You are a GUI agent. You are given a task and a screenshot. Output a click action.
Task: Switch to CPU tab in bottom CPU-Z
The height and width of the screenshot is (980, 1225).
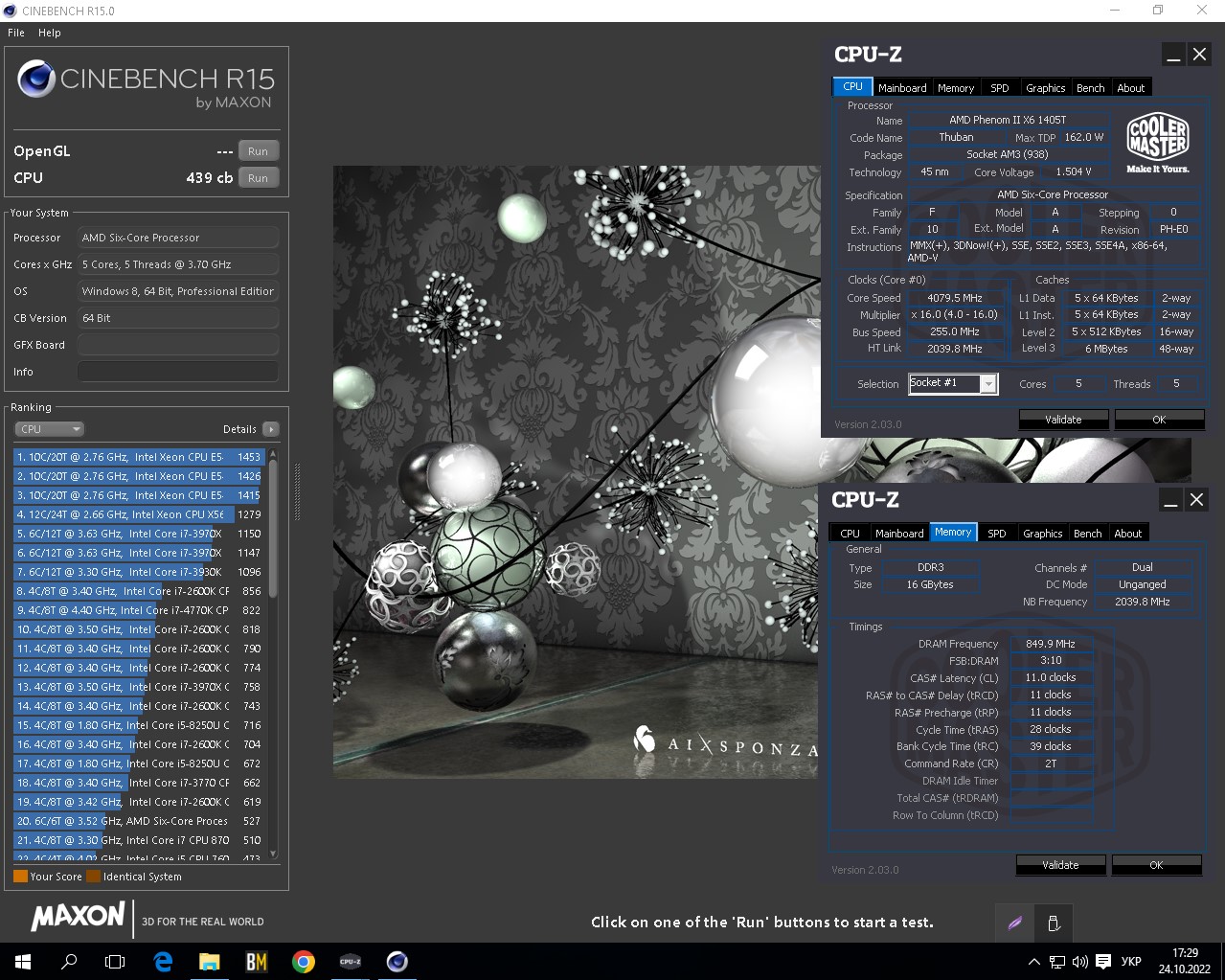click(850, 534)
